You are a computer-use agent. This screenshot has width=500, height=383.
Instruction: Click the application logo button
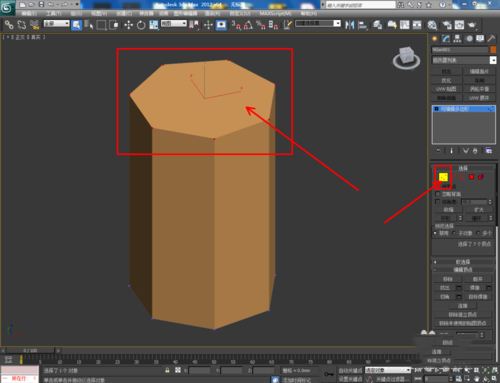[7, 7]
